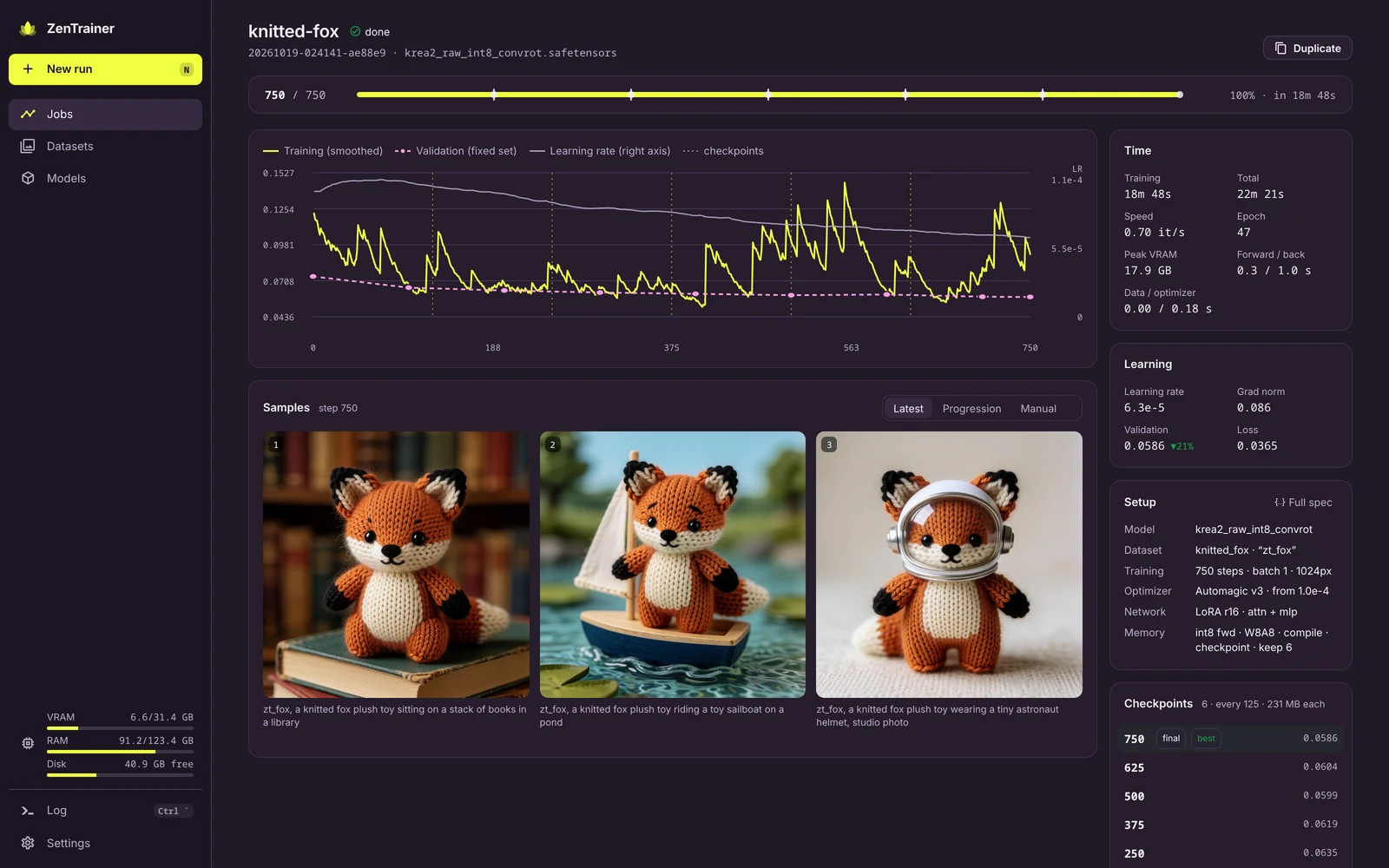Image resolution: width=1389 pixels, height=868 pixels.
Task: Open sample 3 astronaut fox thumbnail
Action: coord(949,564)
